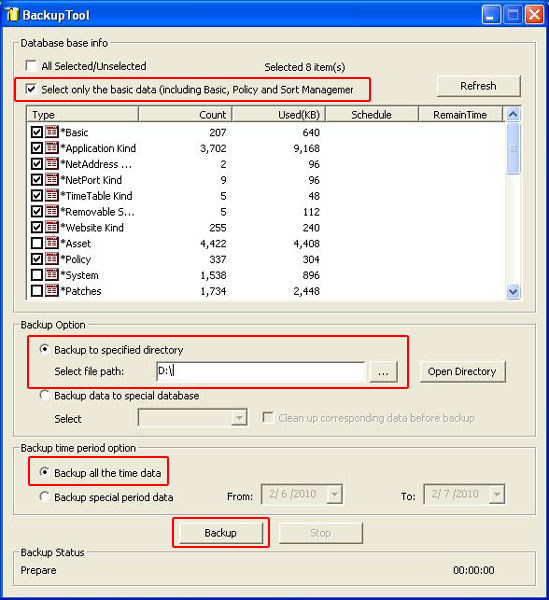Uncheck Select only the basic data option
549x600 pixels.
point(31,89)
